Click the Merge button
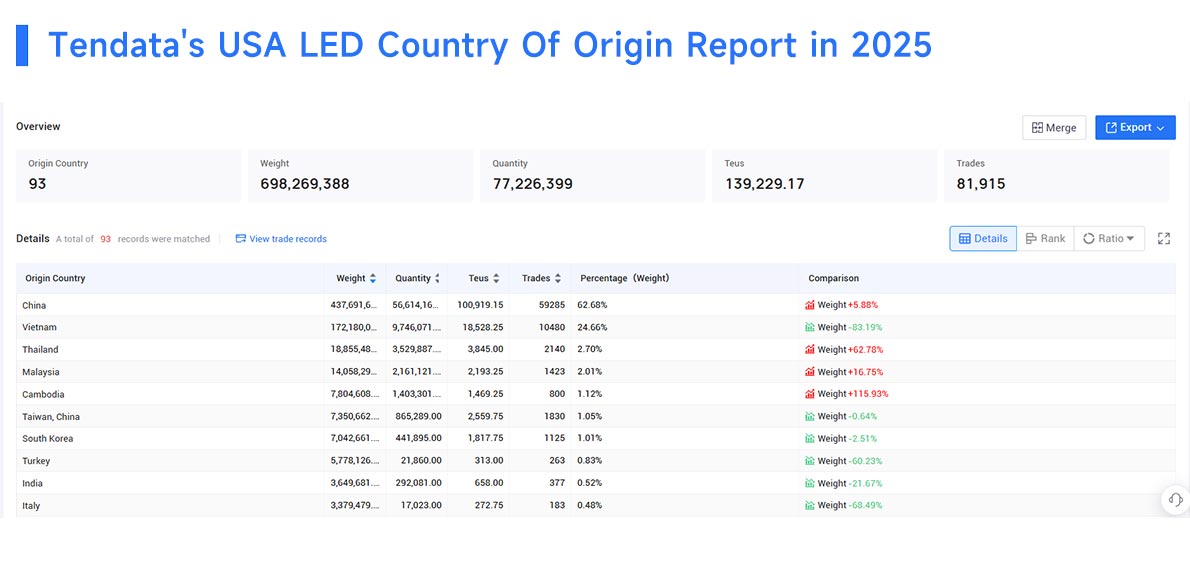The width and height of the screenshot is (1190, 567). (x=1053, y=128)
